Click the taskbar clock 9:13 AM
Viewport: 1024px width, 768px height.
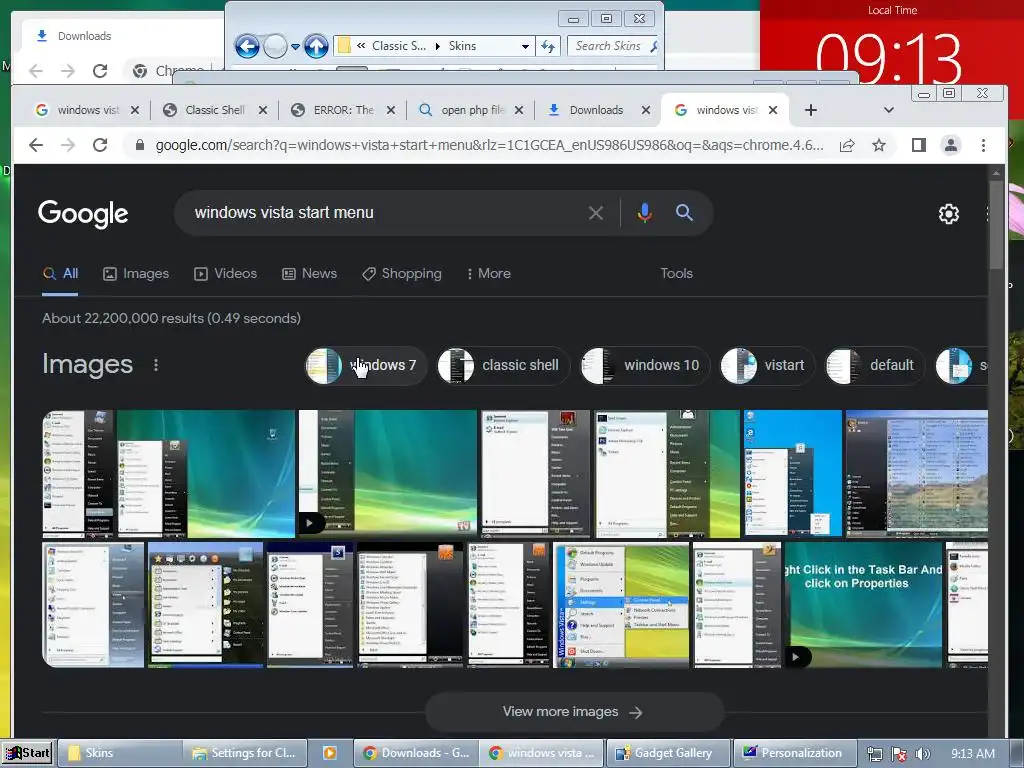[x=973, y=754]
